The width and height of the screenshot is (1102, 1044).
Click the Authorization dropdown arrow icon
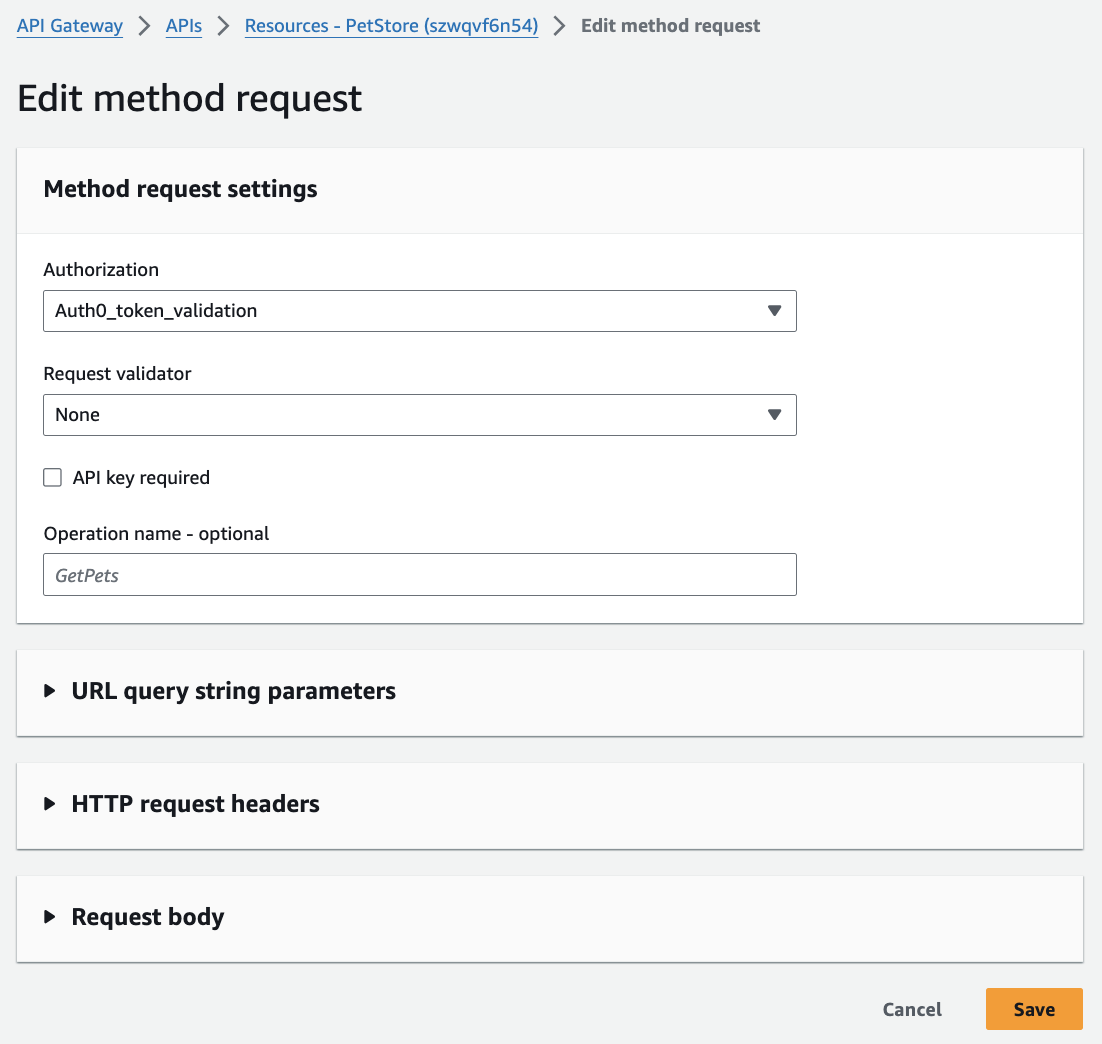click(774, 311)
